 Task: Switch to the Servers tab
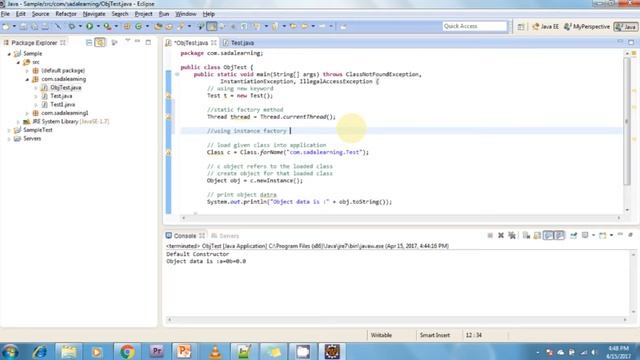click(225, 236)
